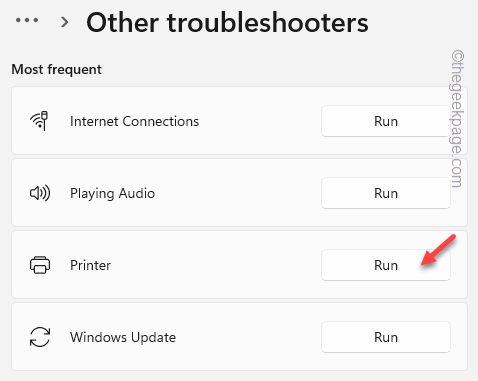Click the Most frequent section heading
This screenshot has height=381, width=478.
(57, 69)
